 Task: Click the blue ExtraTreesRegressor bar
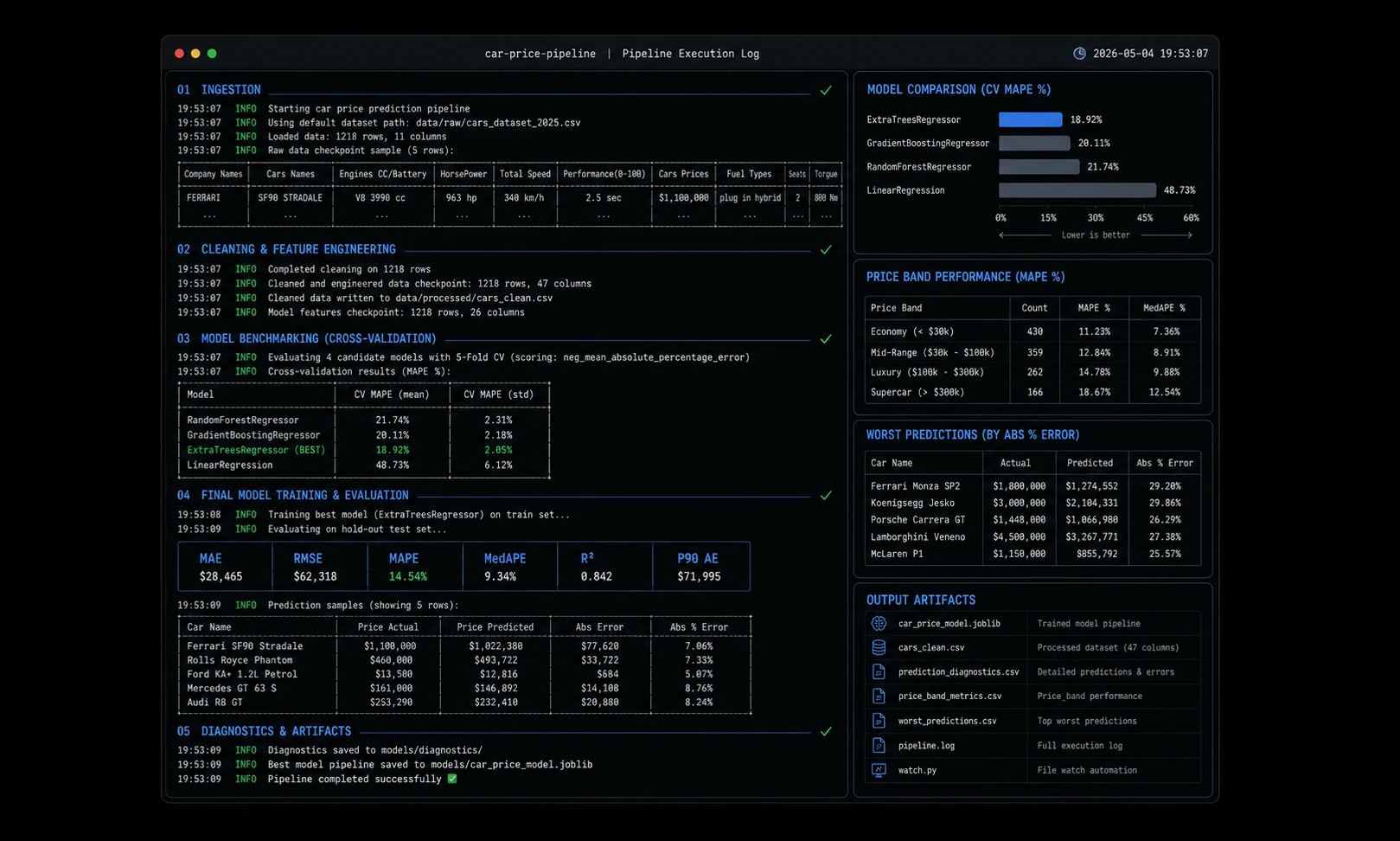point(1030,119)
